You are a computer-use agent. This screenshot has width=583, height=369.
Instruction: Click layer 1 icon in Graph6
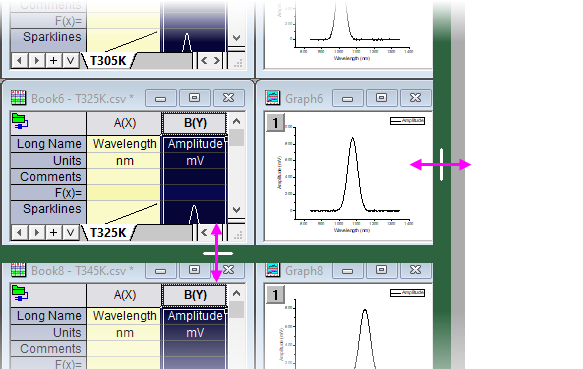click(276, 123)
